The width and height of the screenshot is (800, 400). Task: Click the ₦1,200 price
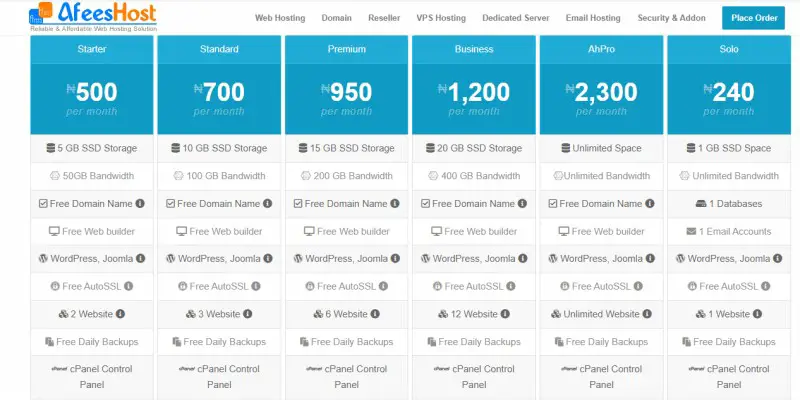474,92
